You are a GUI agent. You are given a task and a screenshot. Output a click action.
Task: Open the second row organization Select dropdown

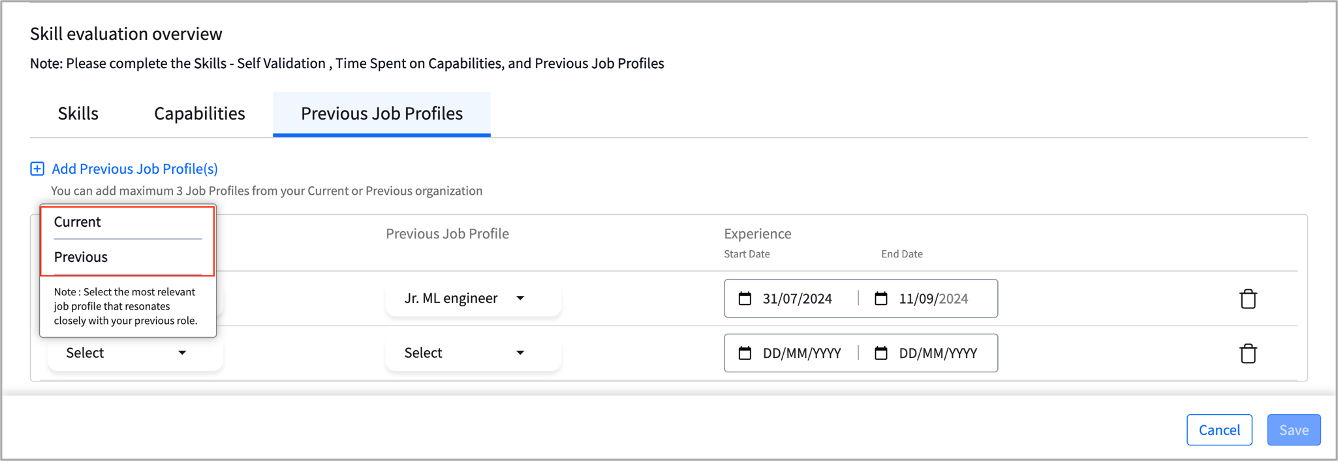135,353
